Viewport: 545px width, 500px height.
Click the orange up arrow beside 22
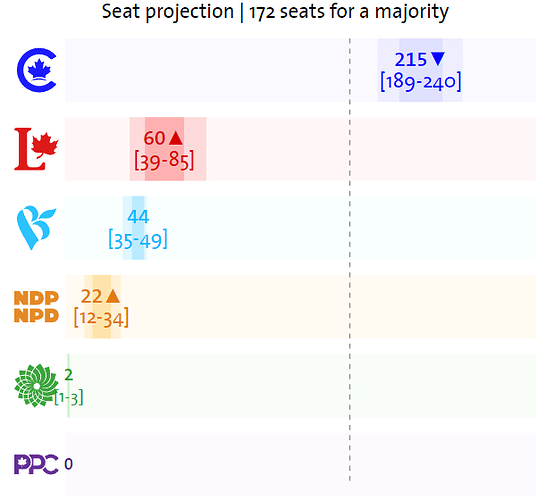pos(113,296)
